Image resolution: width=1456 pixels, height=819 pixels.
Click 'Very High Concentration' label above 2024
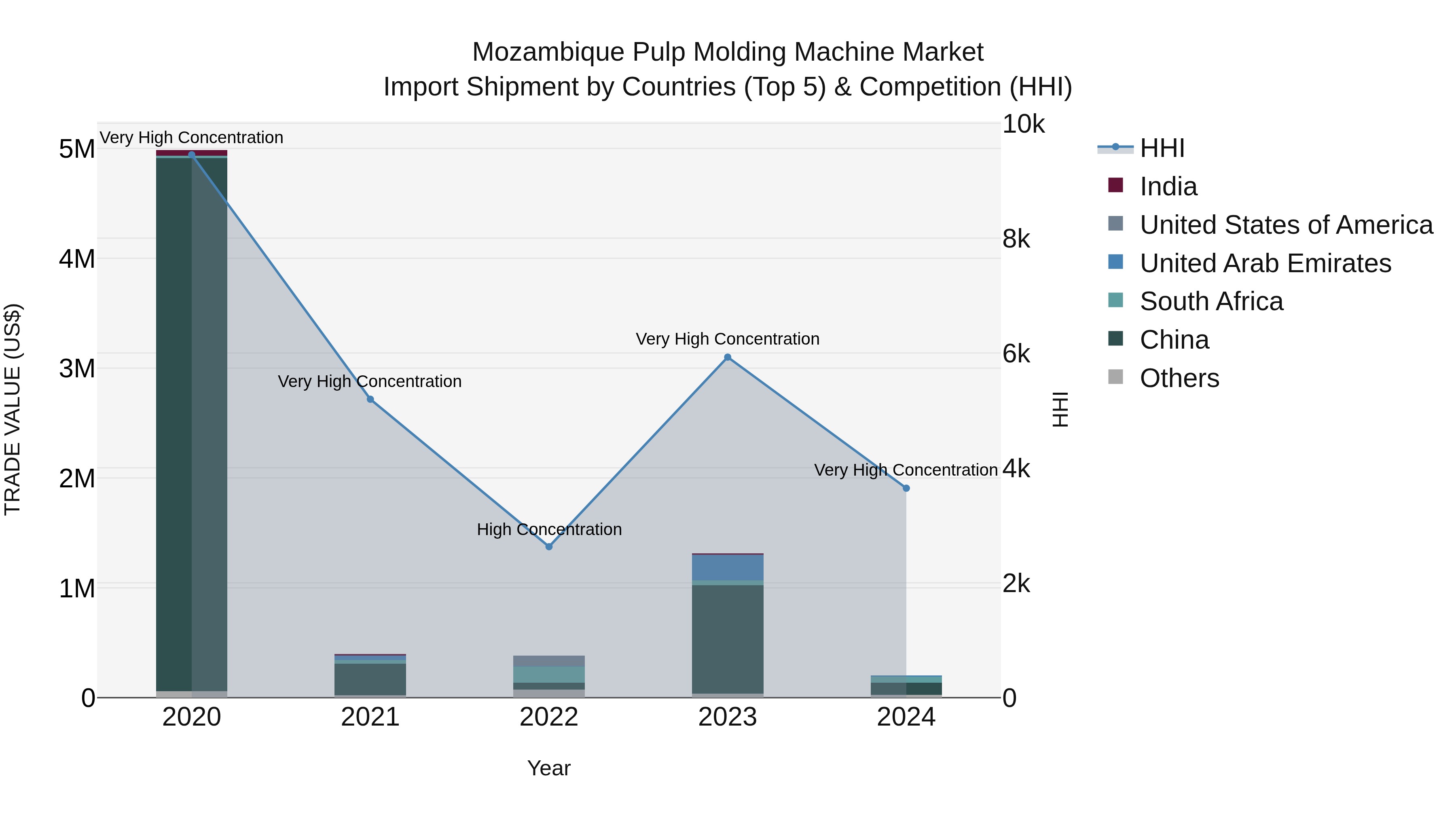click(x=906, y=470)
